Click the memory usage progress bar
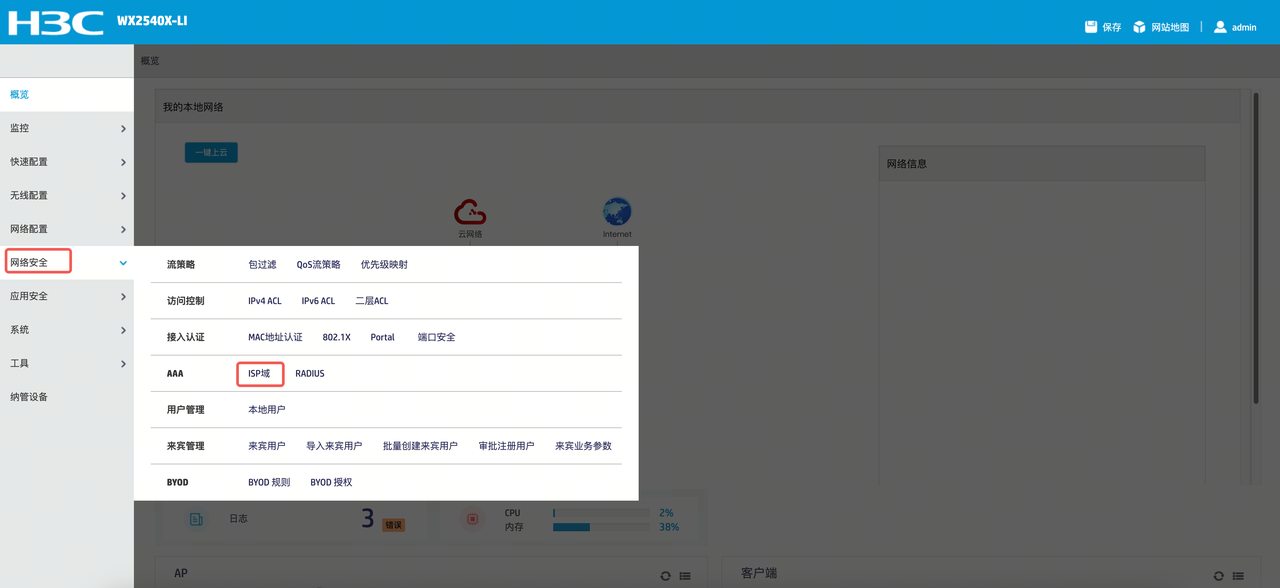Viewport: 1280px width, 588px height. click(601, 527)
